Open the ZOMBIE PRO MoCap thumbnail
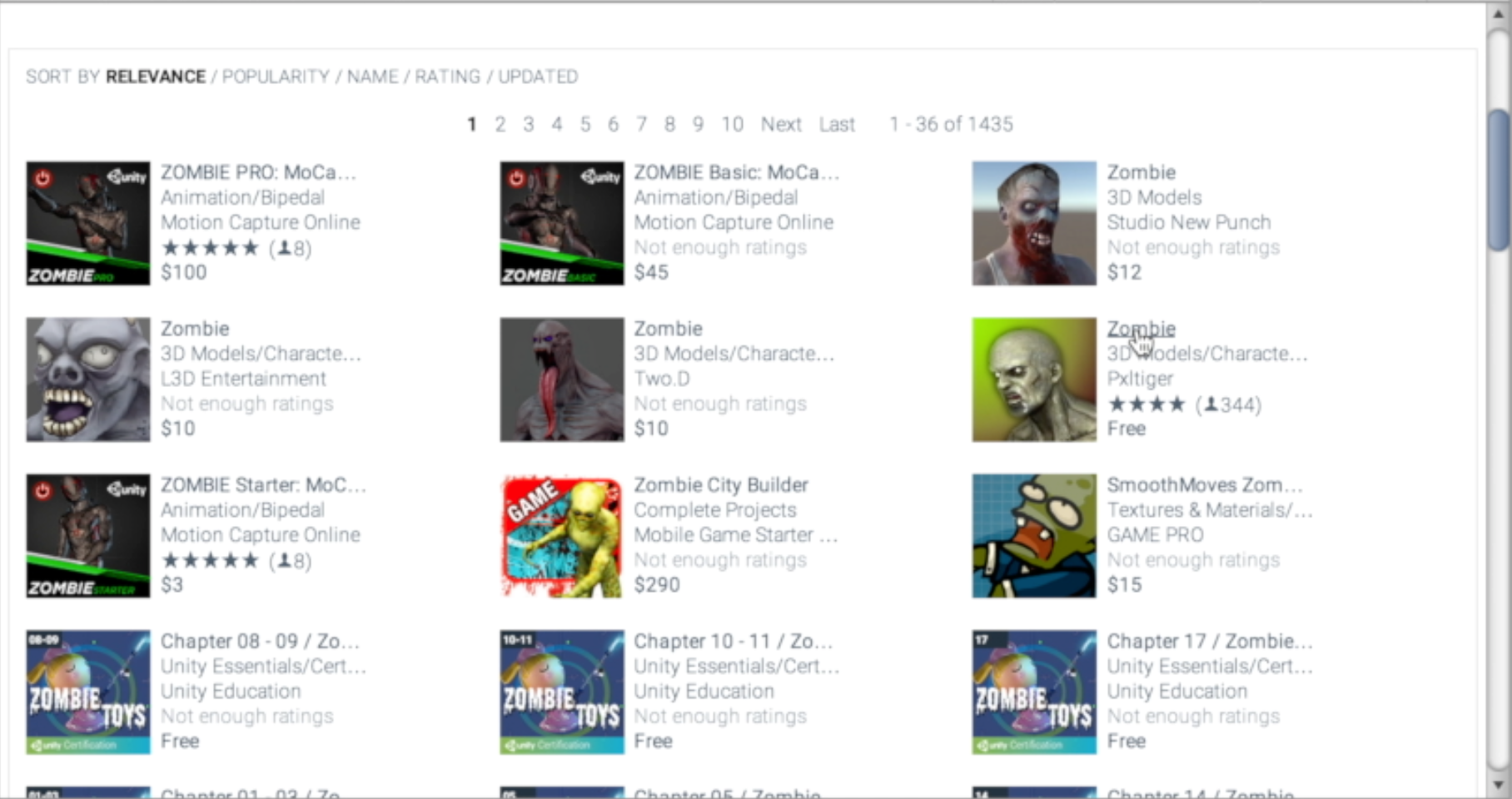This screenshot has width=1512, height=799. (88, 223)
